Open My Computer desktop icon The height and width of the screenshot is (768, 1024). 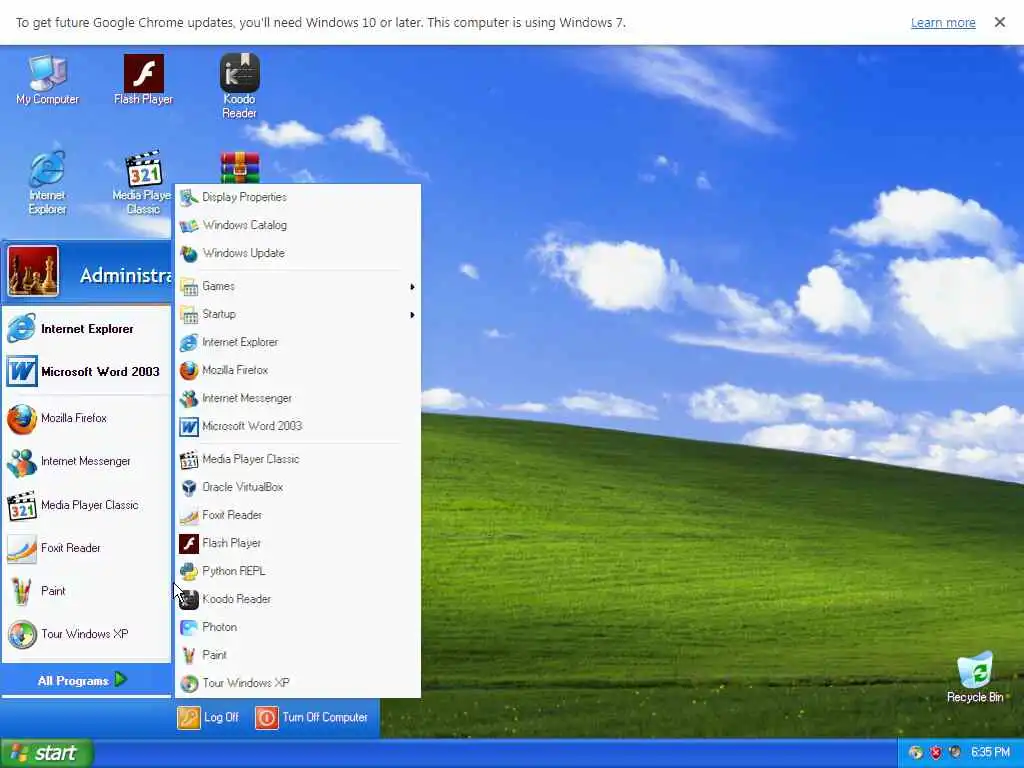[x=47, y=80]
